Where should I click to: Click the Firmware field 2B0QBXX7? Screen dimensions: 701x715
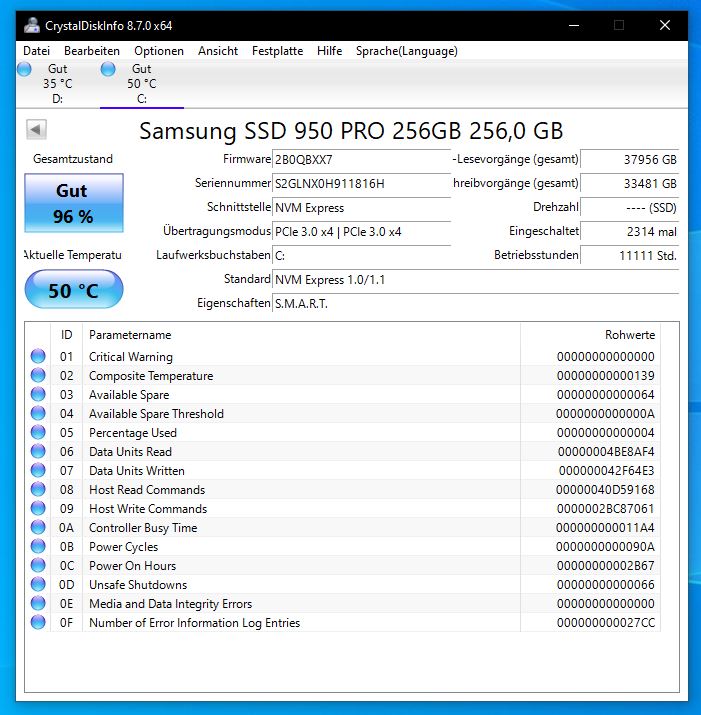pyautogui.click(x=361, y=160)
